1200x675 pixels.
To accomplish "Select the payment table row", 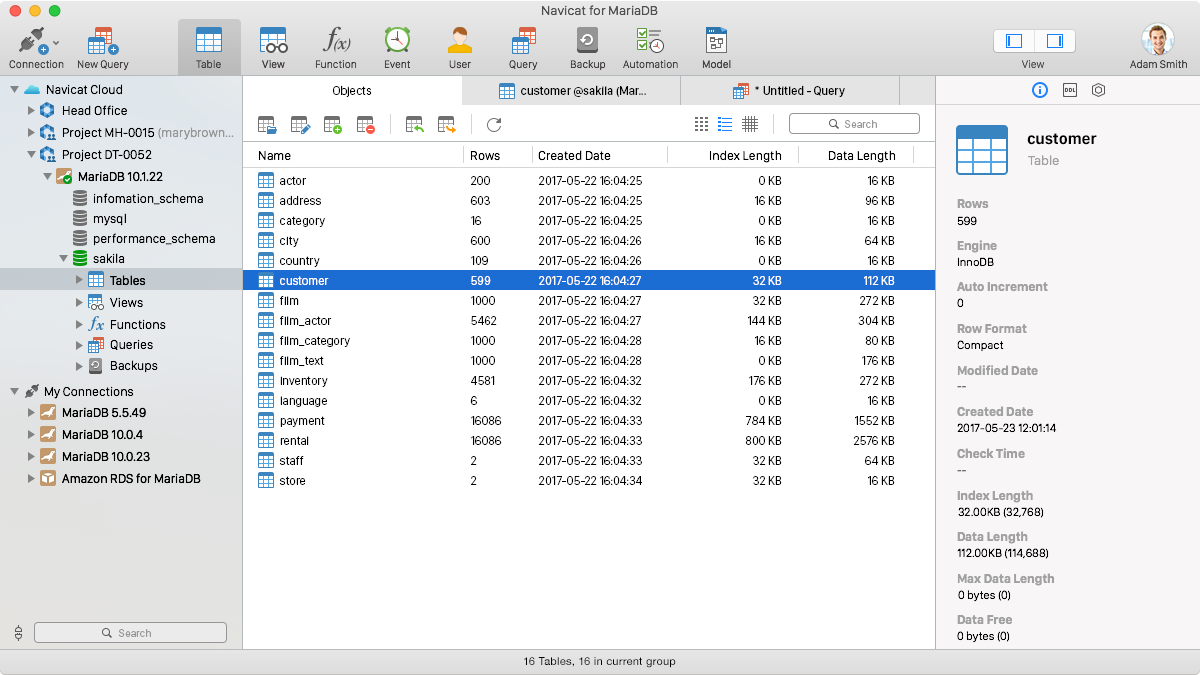I will (589, 421).
